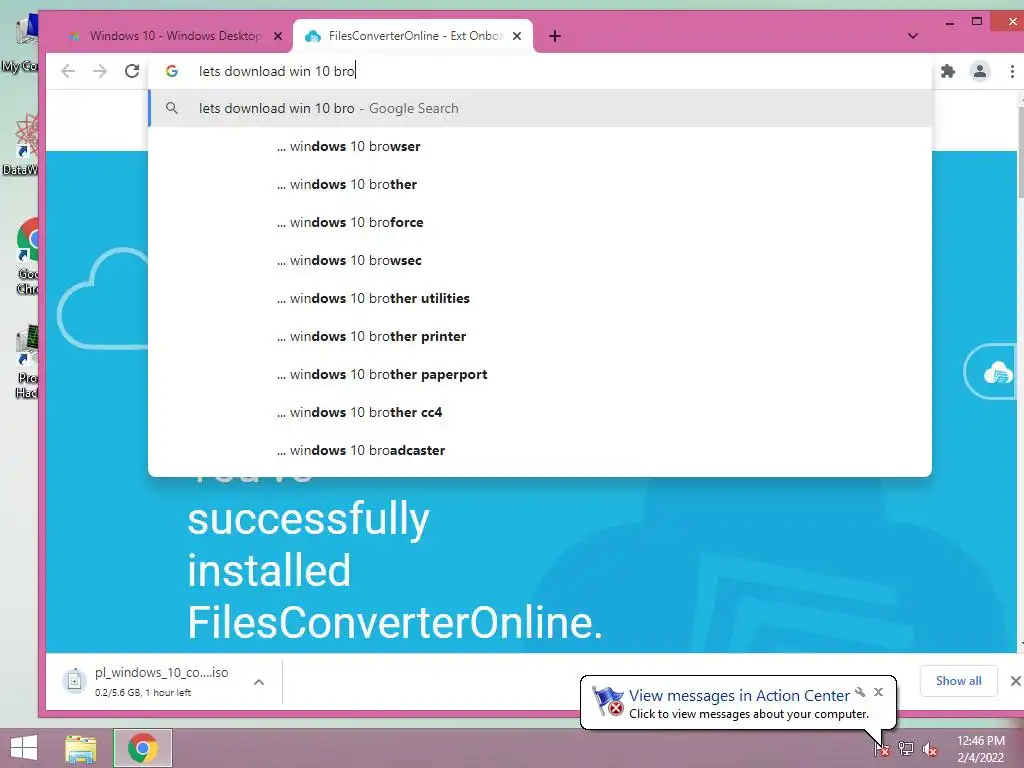Choose suggestion 'windows 10 browser'
The image size is (1024, 768).
point(540,146)
